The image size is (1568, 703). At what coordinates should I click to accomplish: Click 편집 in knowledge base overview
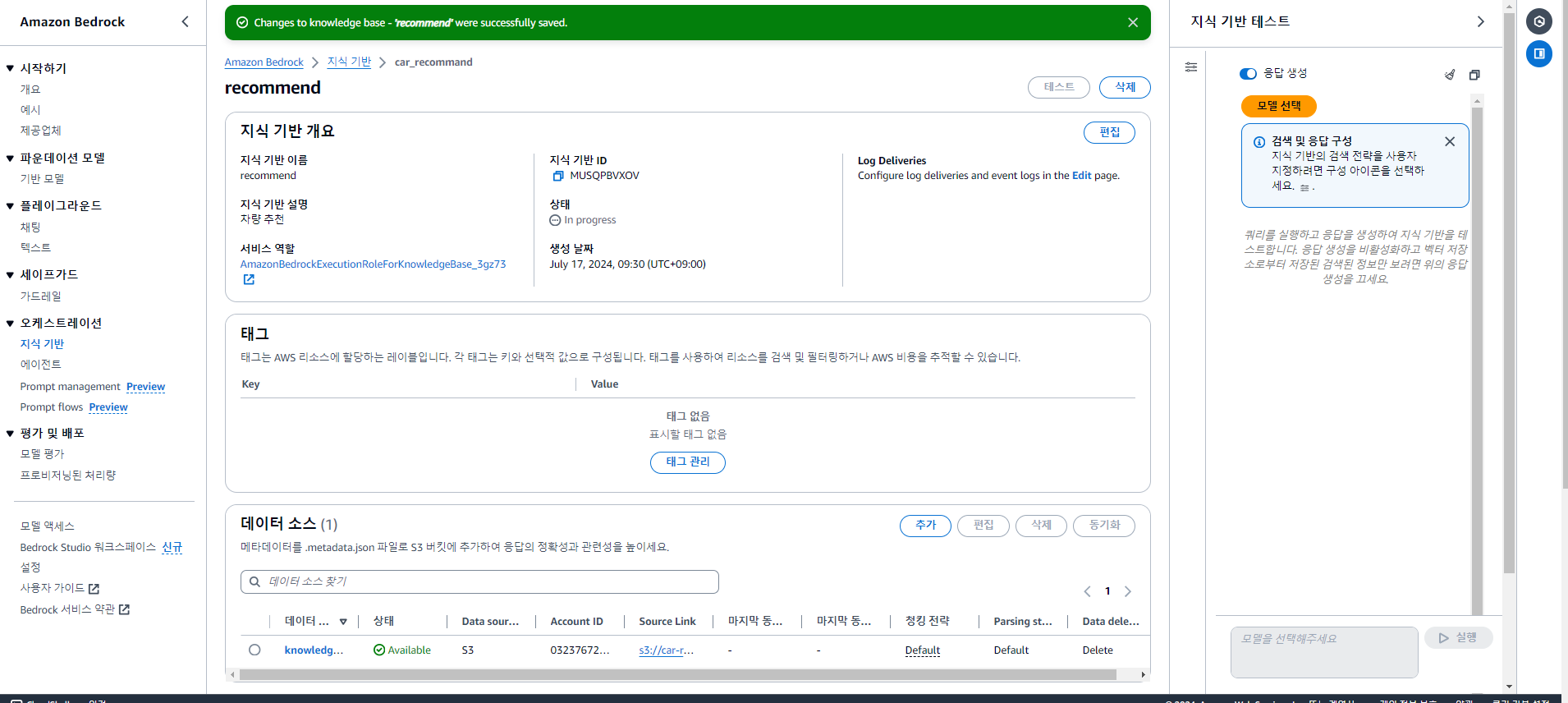[1109, 132]
